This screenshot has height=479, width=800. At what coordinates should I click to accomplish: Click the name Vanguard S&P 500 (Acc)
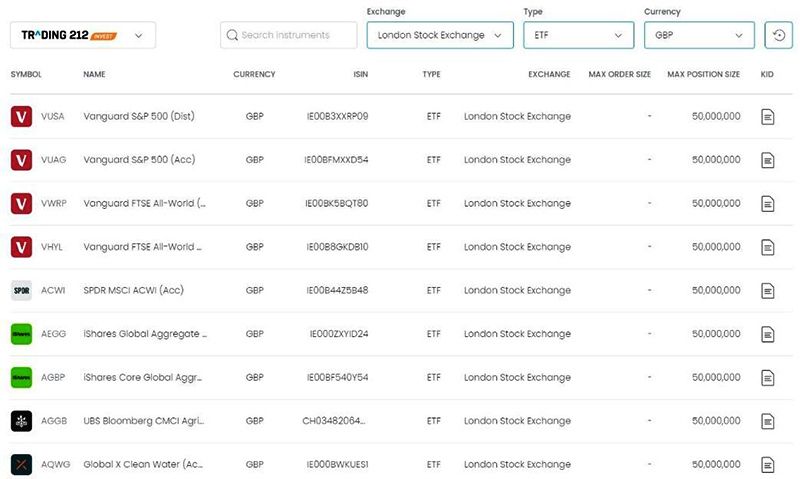click(139, 160)
